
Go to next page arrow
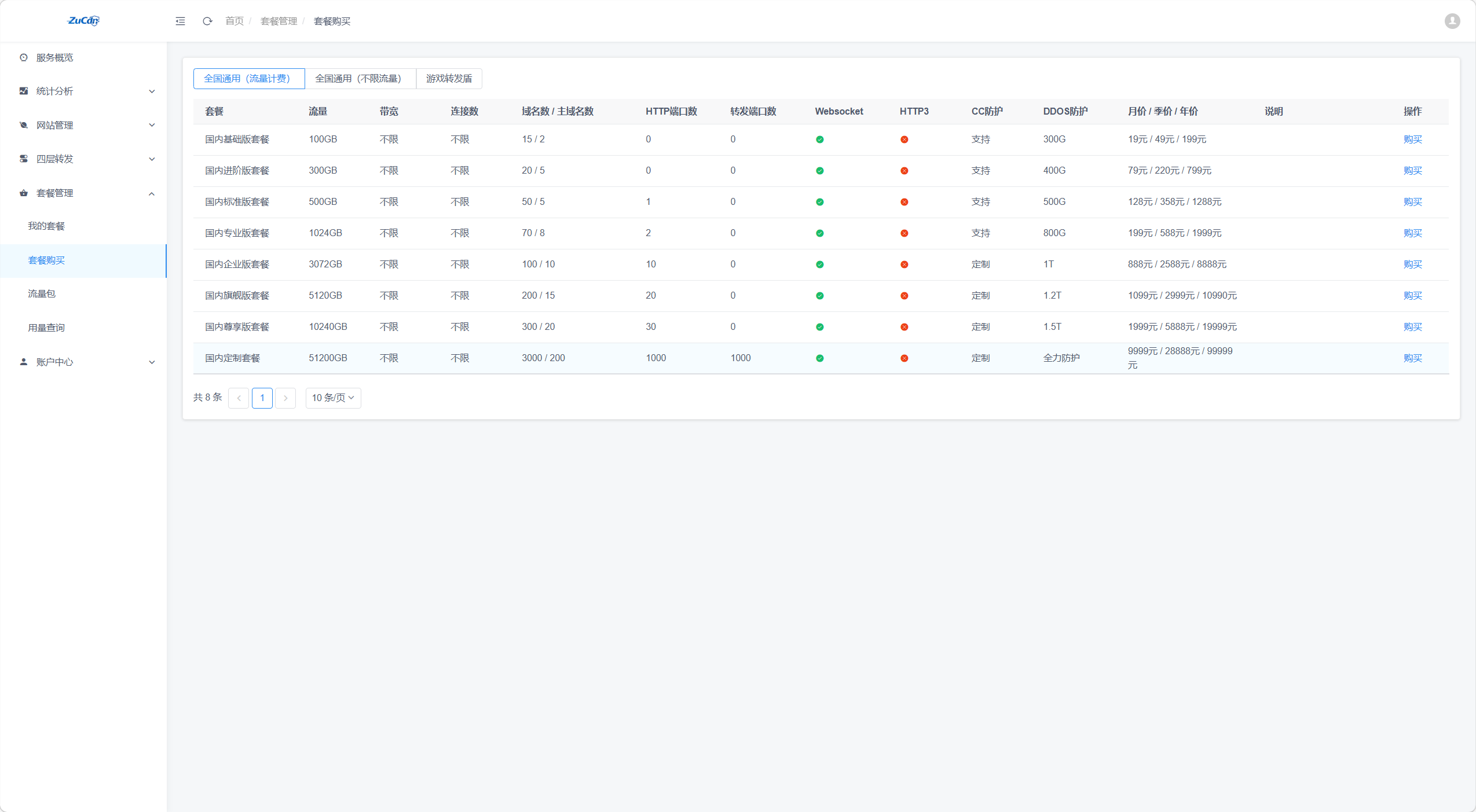285,398
